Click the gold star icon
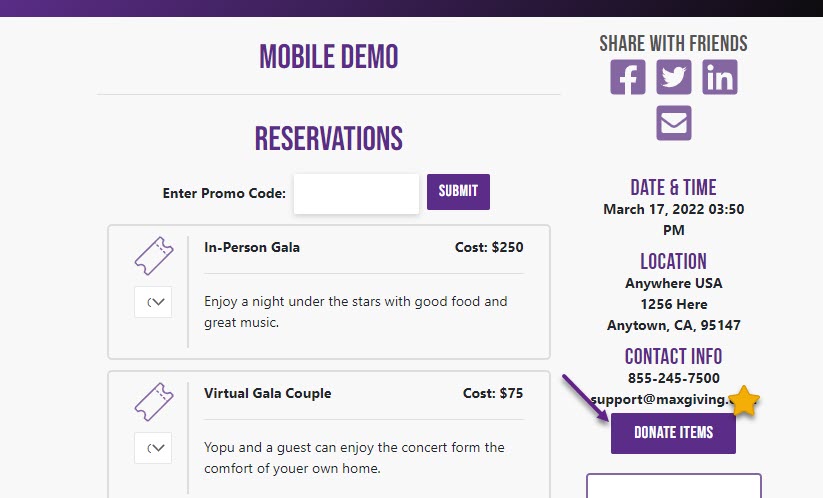 [744, 401]
